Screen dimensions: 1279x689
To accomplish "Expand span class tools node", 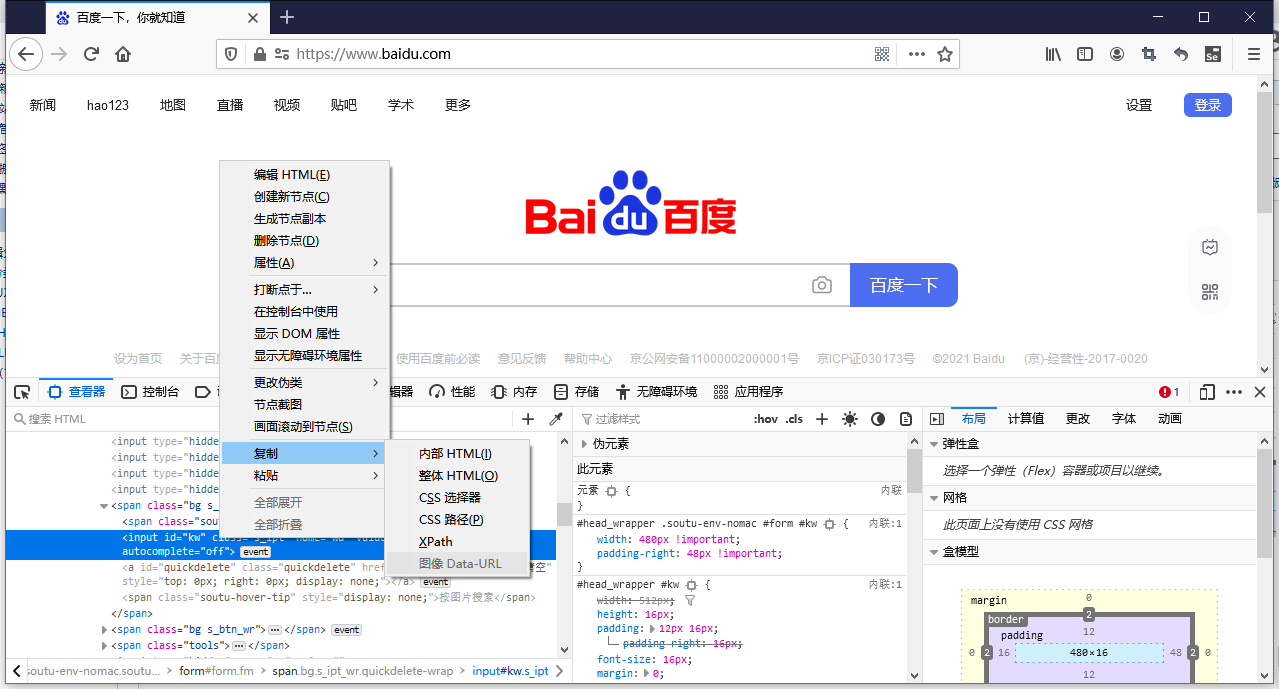I will 105,646.
